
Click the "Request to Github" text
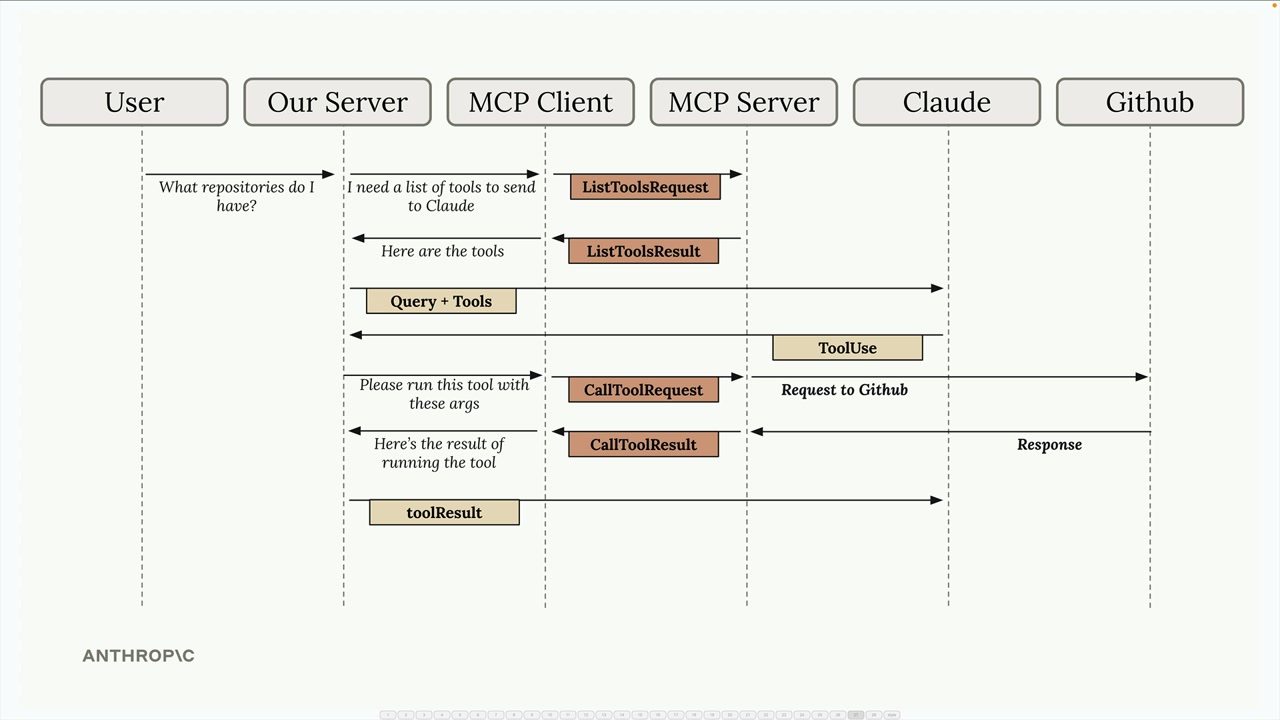tap(844, 390)
